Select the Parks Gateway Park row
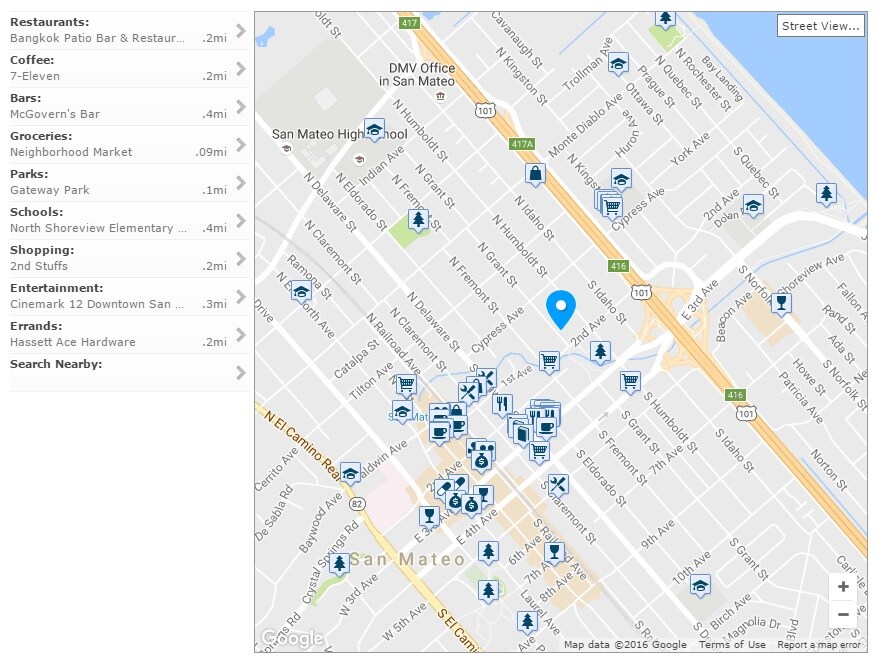The width and height of the screenshot is (876, 656). pos(120,182)
